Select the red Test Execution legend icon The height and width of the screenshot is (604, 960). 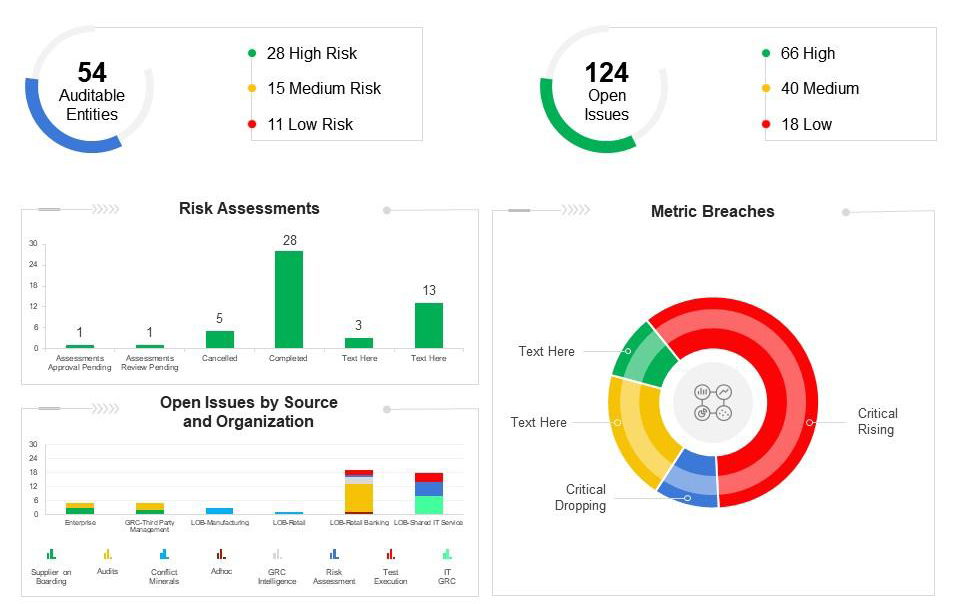390,554
